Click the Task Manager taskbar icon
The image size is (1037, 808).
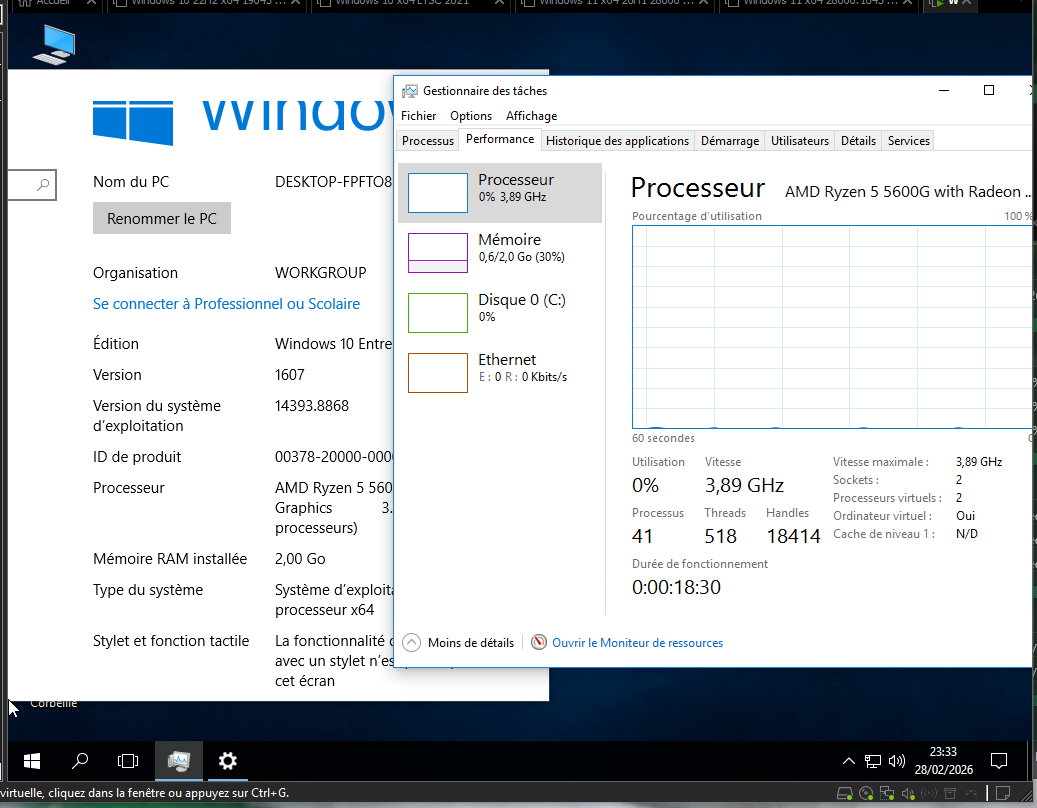coord(179,761)
